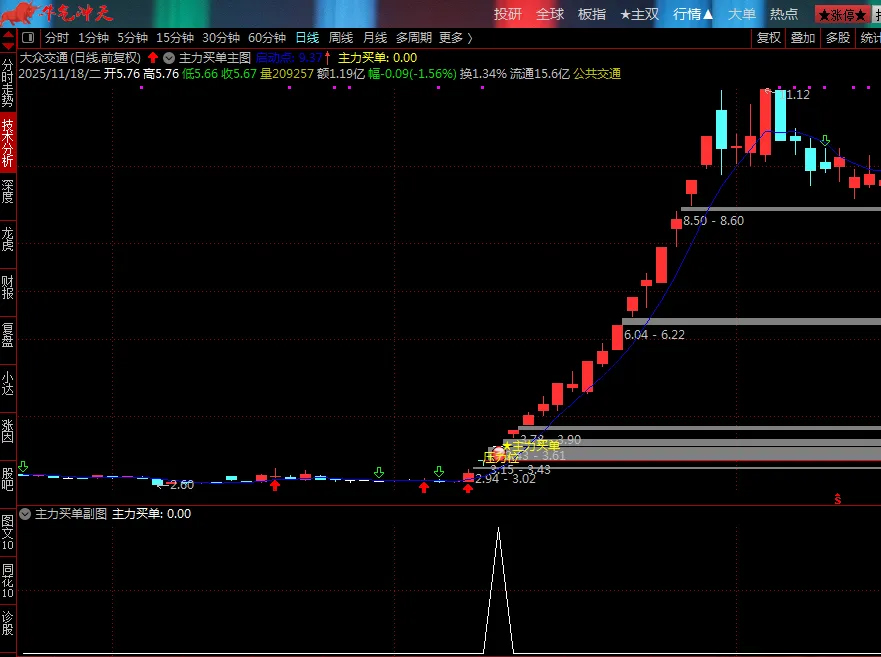Click the red S marker on chart bottom
The height and width of the screenshot is (657, 881).
click(x=837, y=497)
